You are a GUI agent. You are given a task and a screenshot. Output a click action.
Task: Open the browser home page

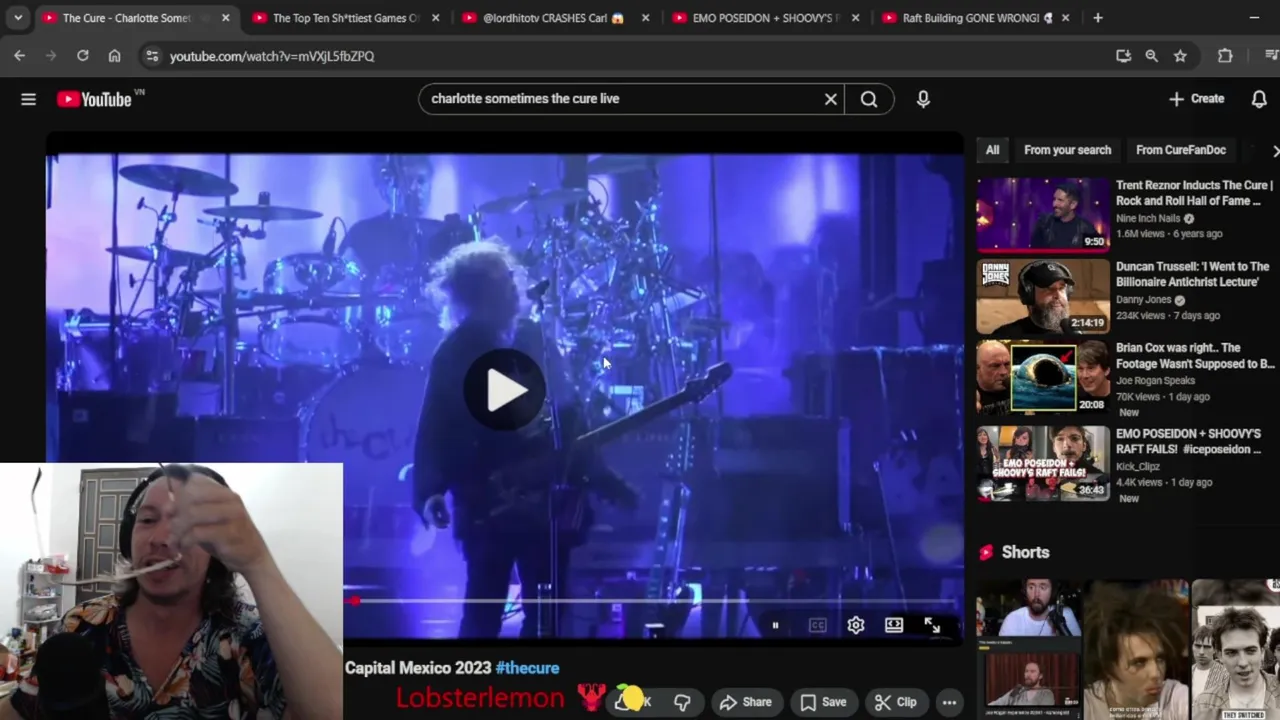point(114,56)
